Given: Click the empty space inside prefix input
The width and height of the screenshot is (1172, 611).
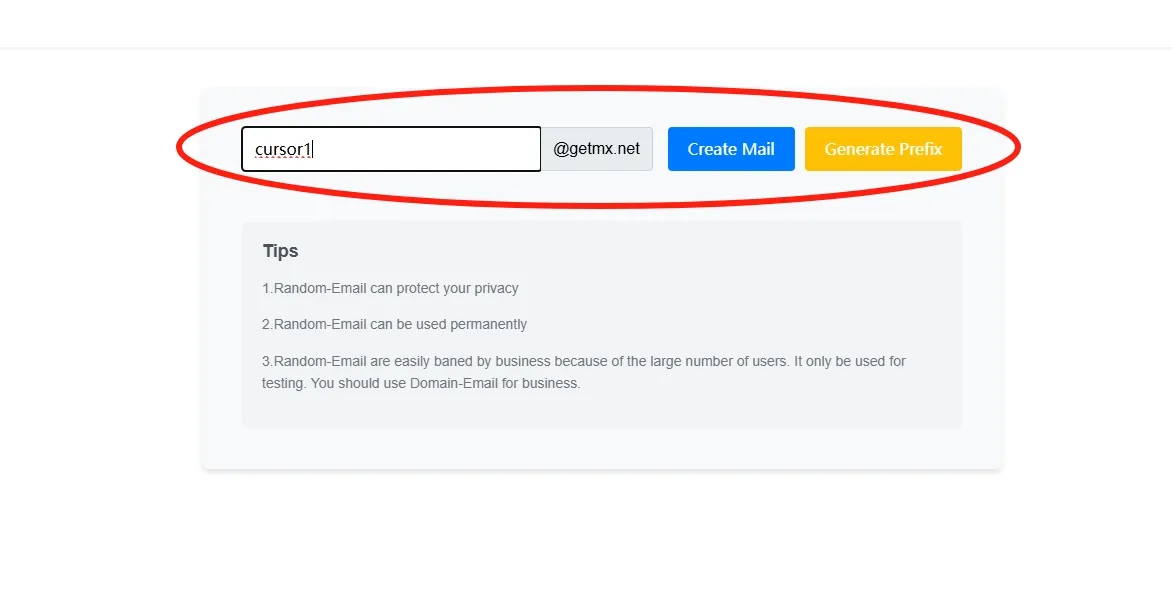Looking at the screenshot, I should click(426, 149).
